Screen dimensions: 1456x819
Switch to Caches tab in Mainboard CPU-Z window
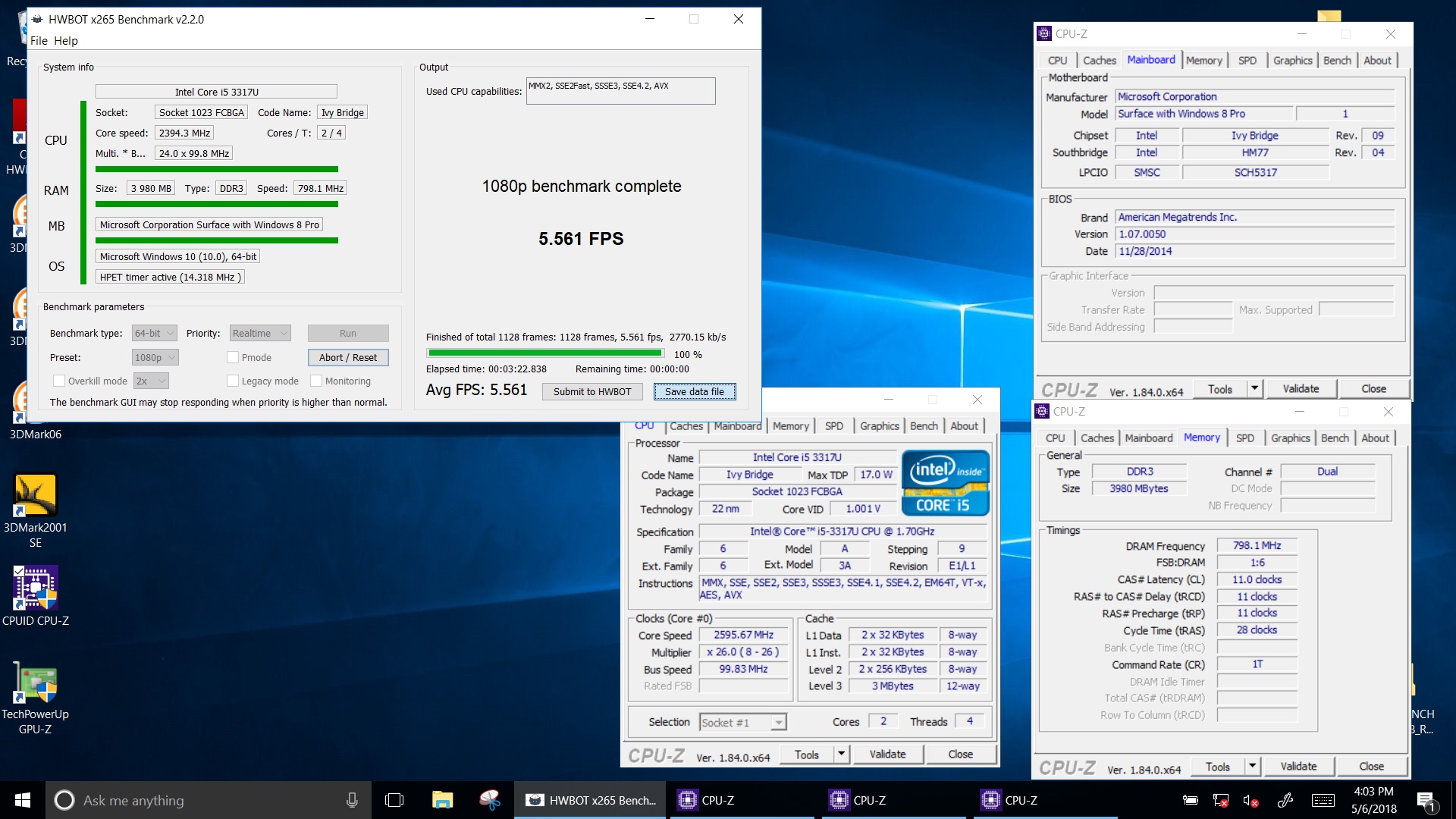pyautogui.click(x=1099, y=61)
